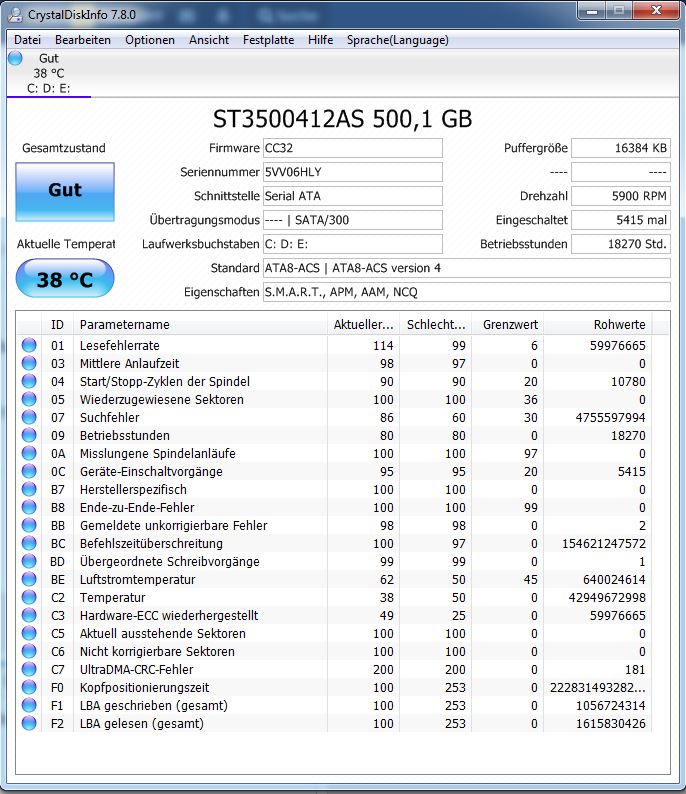
Task: Sort by Schlecht column header
Action: [x=435, y=325]
